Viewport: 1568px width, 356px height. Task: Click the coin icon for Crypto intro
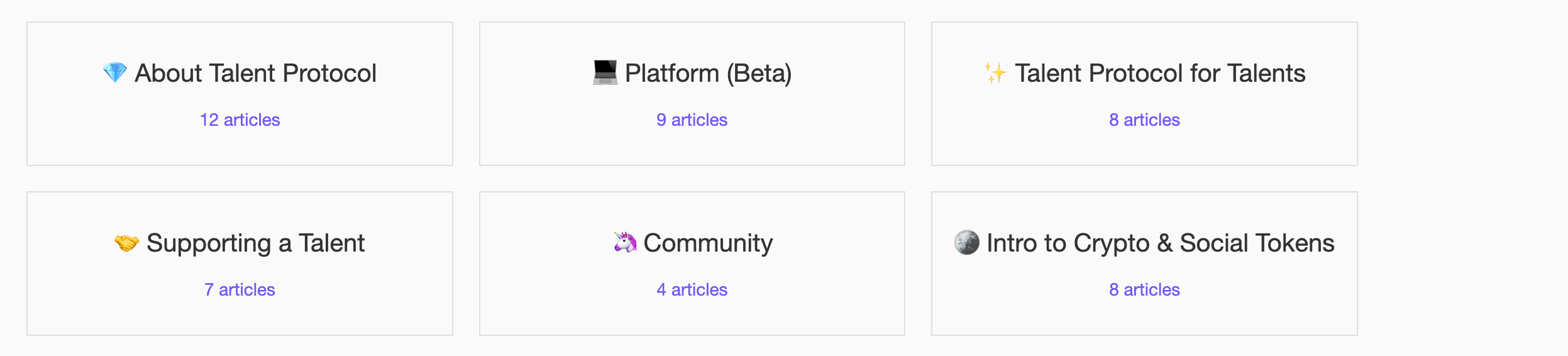pos(966,242)
